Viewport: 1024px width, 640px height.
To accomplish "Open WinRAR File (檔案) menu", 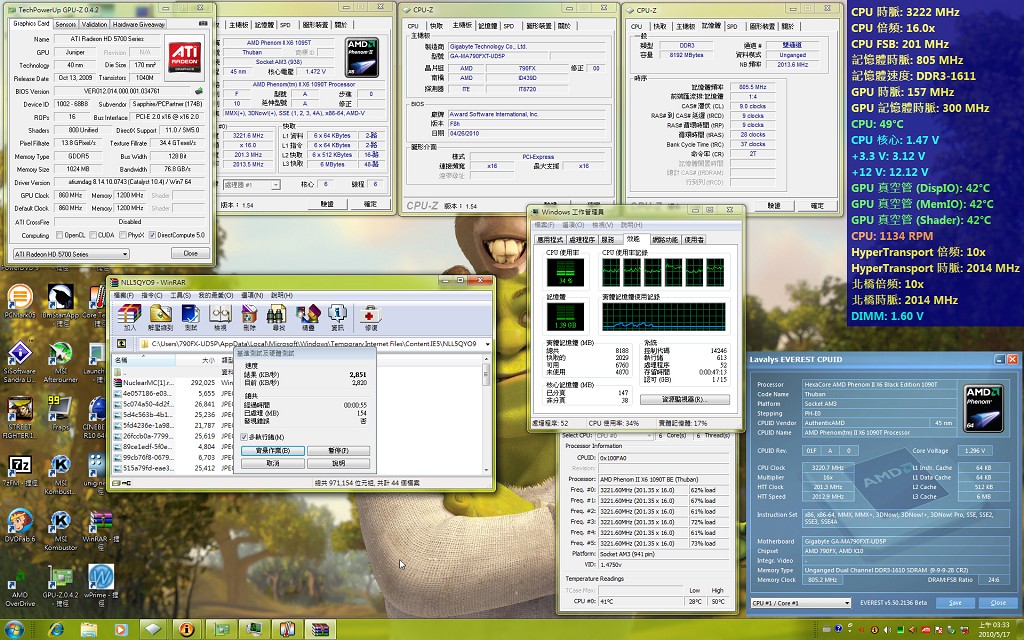I will pos(123,295).
